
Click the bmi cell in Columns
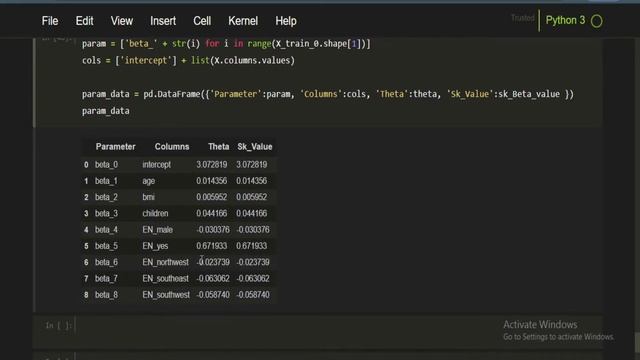pyautogui.click(x=149, y=197)
